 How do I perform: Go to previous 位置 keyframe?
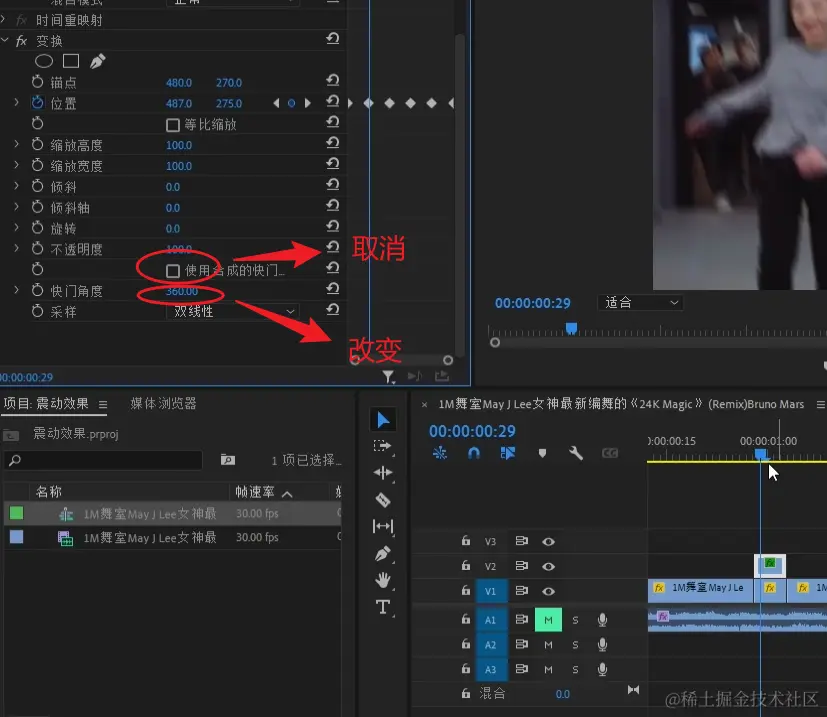pyautogui.click(x=276, y=103)
